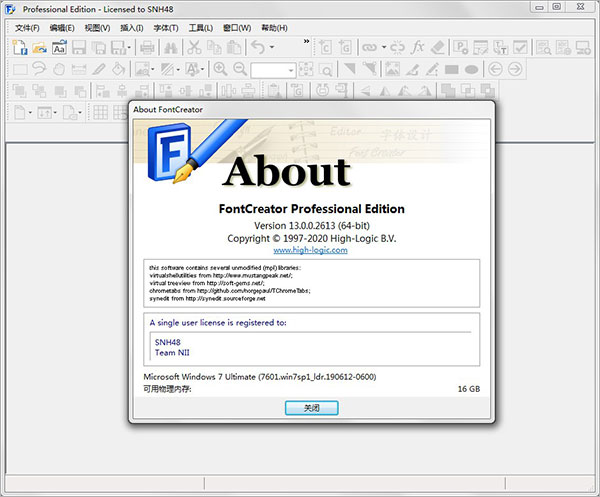Open the 文件(F) menu
The height and width of the screenshot is (497, 600).
tap(27, 28)
